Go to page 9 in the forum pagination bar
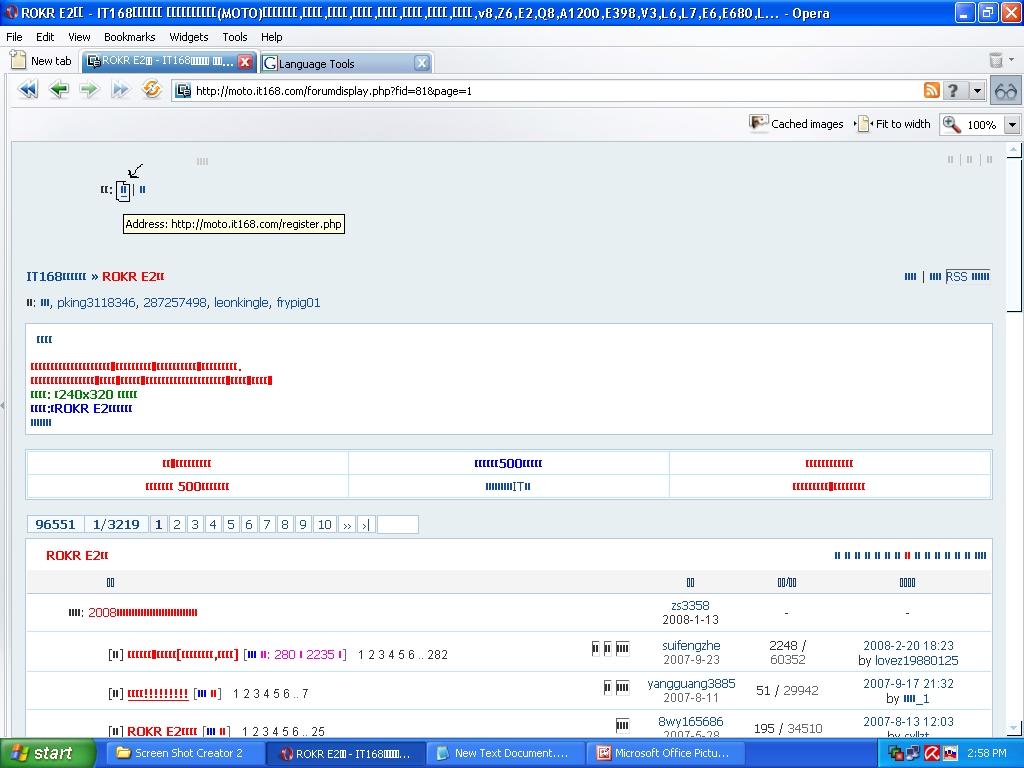 coord(302,524)
